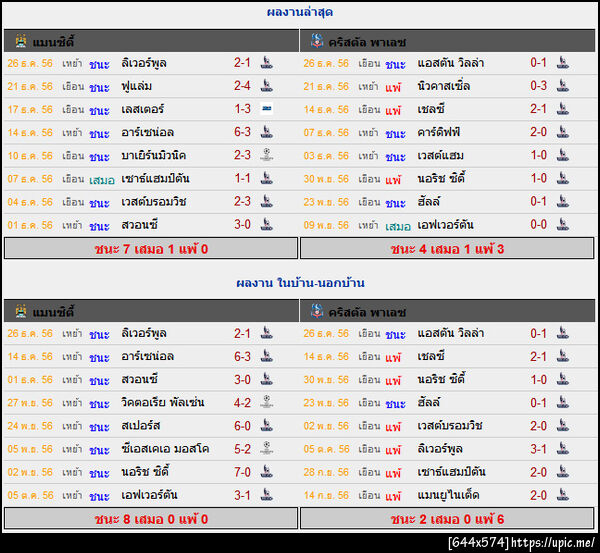Click the league icon on the เซาธ์แฮมป์ตัน 1-1 row
The width and height of the screenshot is (600, 553).
click(267, 178)
